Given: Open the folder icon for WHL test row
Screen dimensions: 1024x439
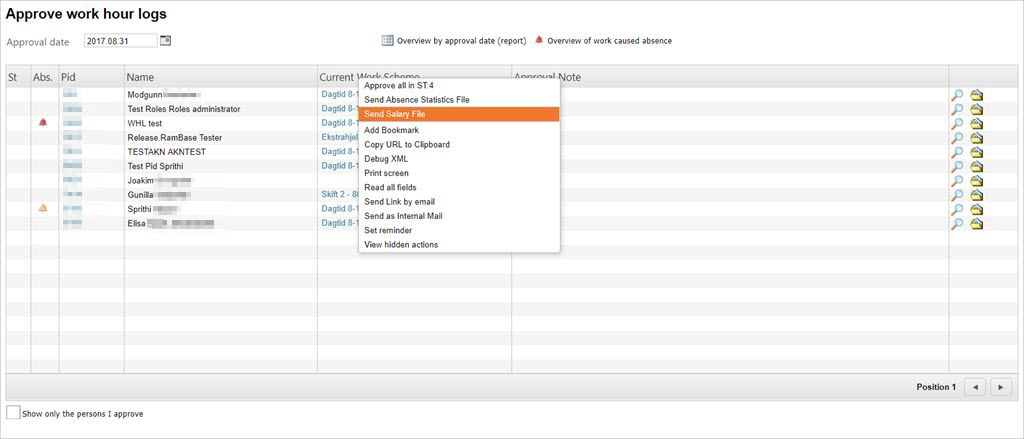Looking at the screenshot, I should click(977, 123).
